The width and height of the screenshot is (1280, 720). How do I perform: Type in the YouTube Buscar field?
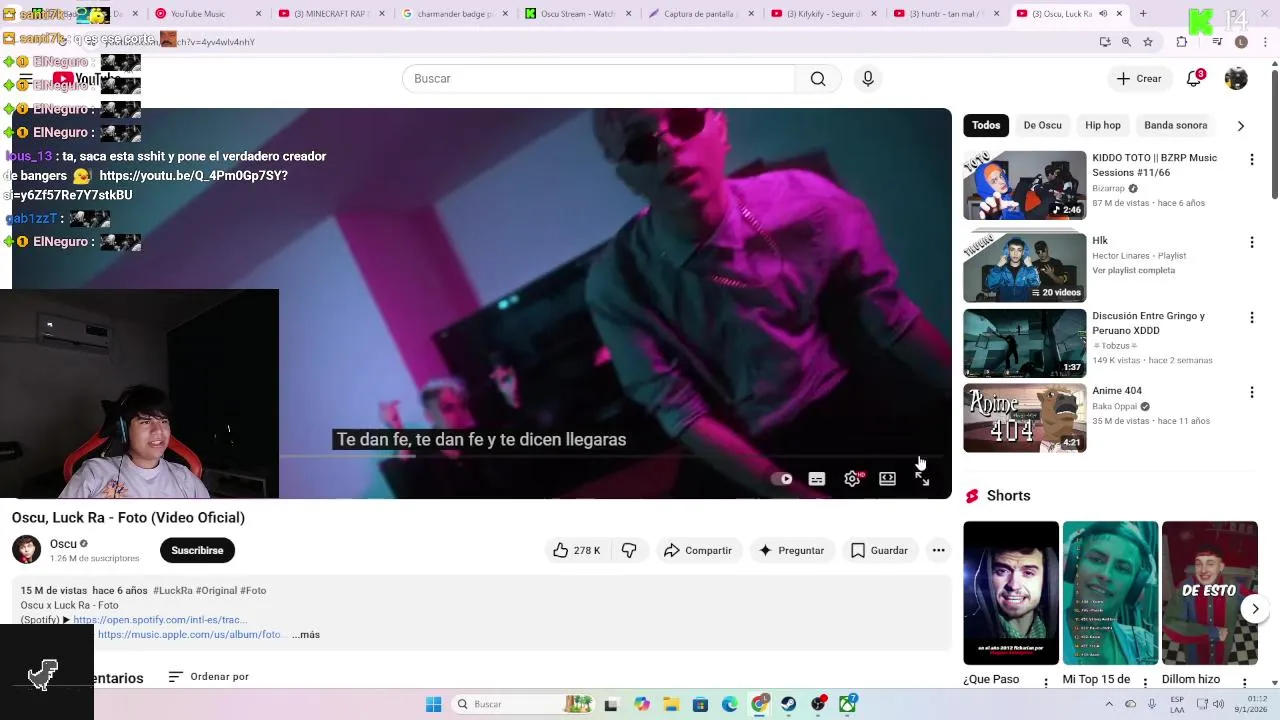coord(598,79)
